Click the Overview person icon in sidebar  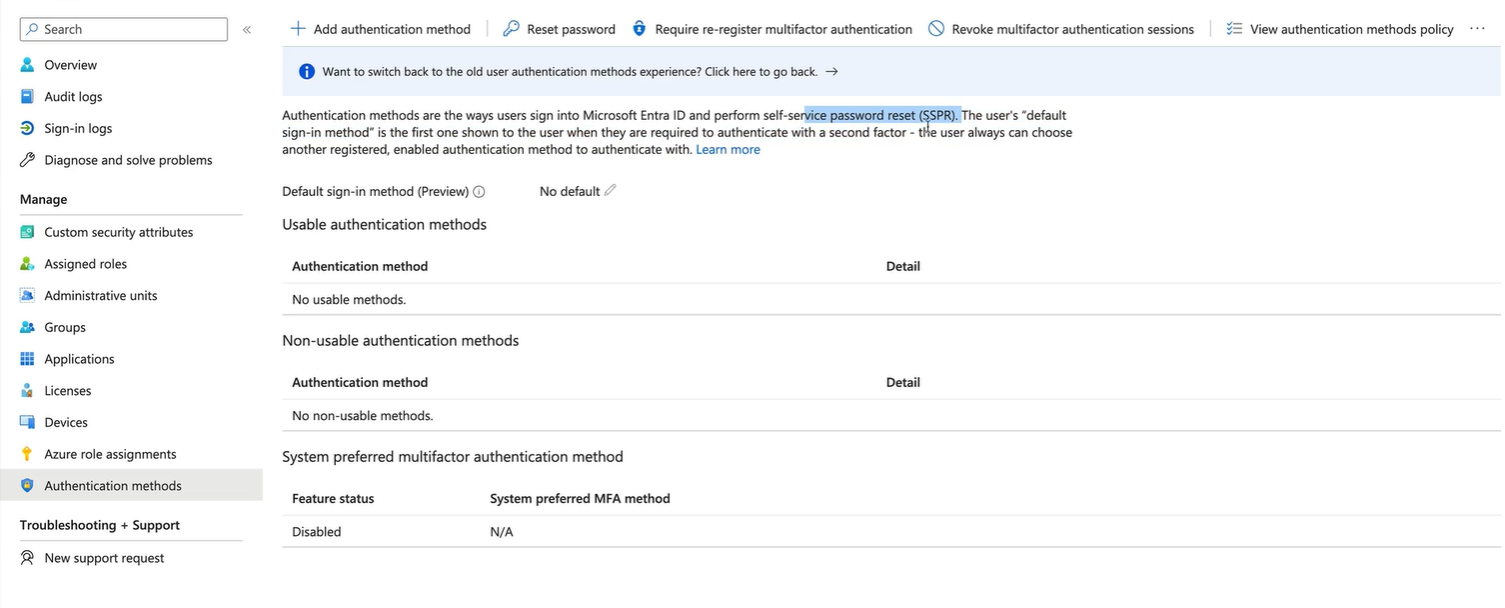point(27,65)
